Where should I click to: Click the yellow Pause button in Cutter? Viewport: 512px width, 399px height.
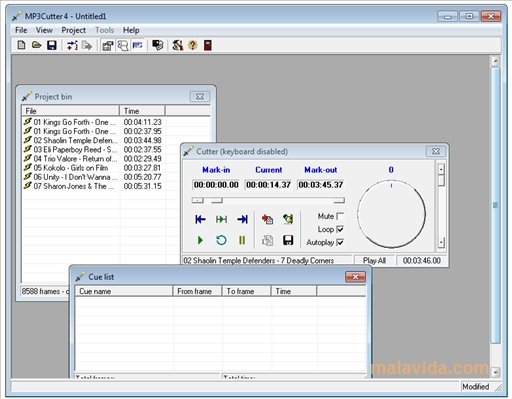coord(242,240)
